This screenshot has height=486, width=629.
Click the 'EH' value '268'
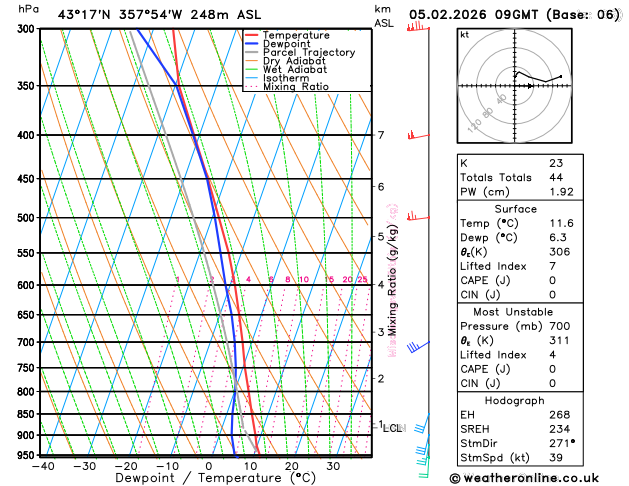point(560,415)
